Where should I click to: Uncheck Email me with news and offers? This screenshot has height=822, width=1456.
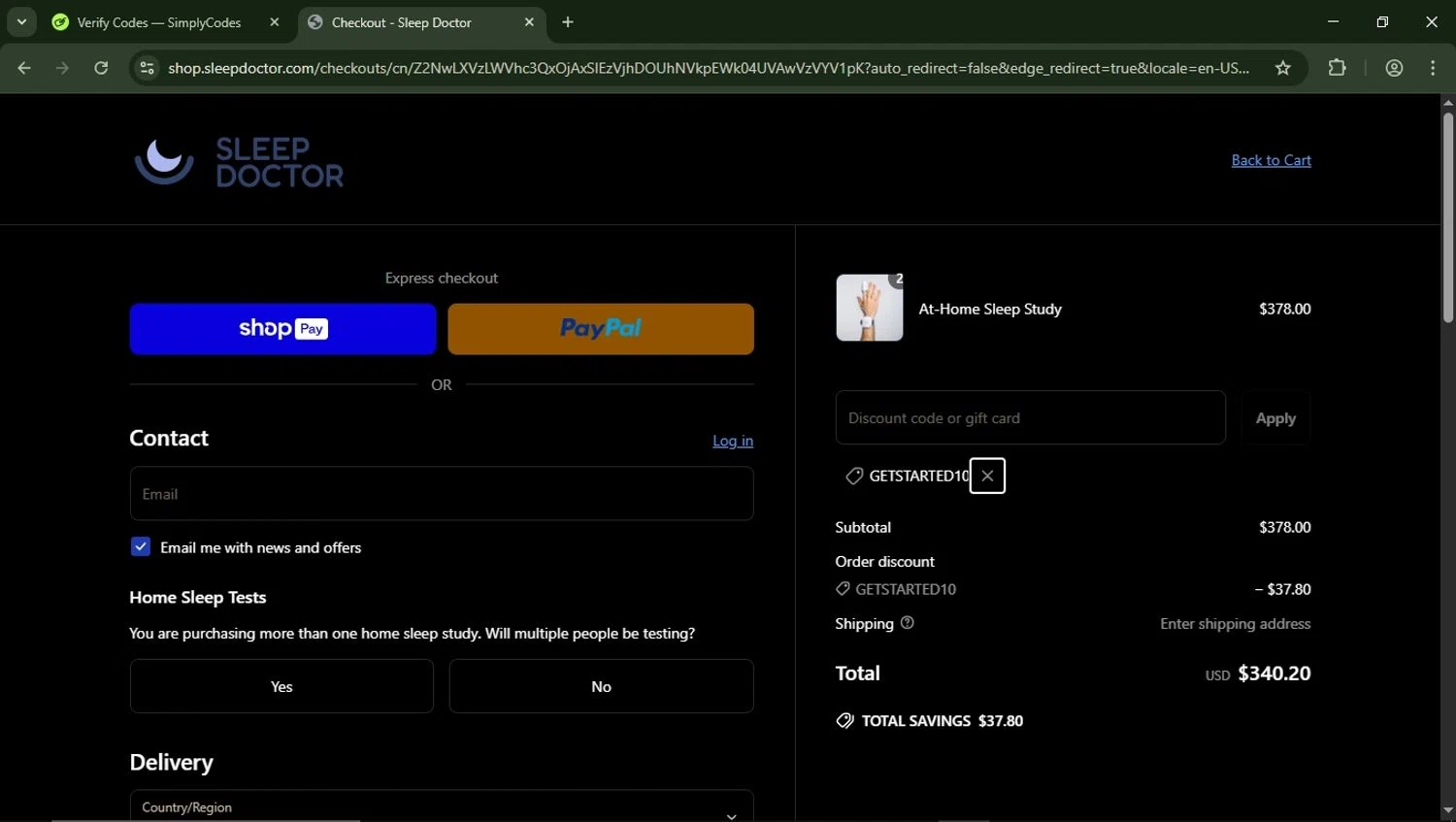(141, 546)
